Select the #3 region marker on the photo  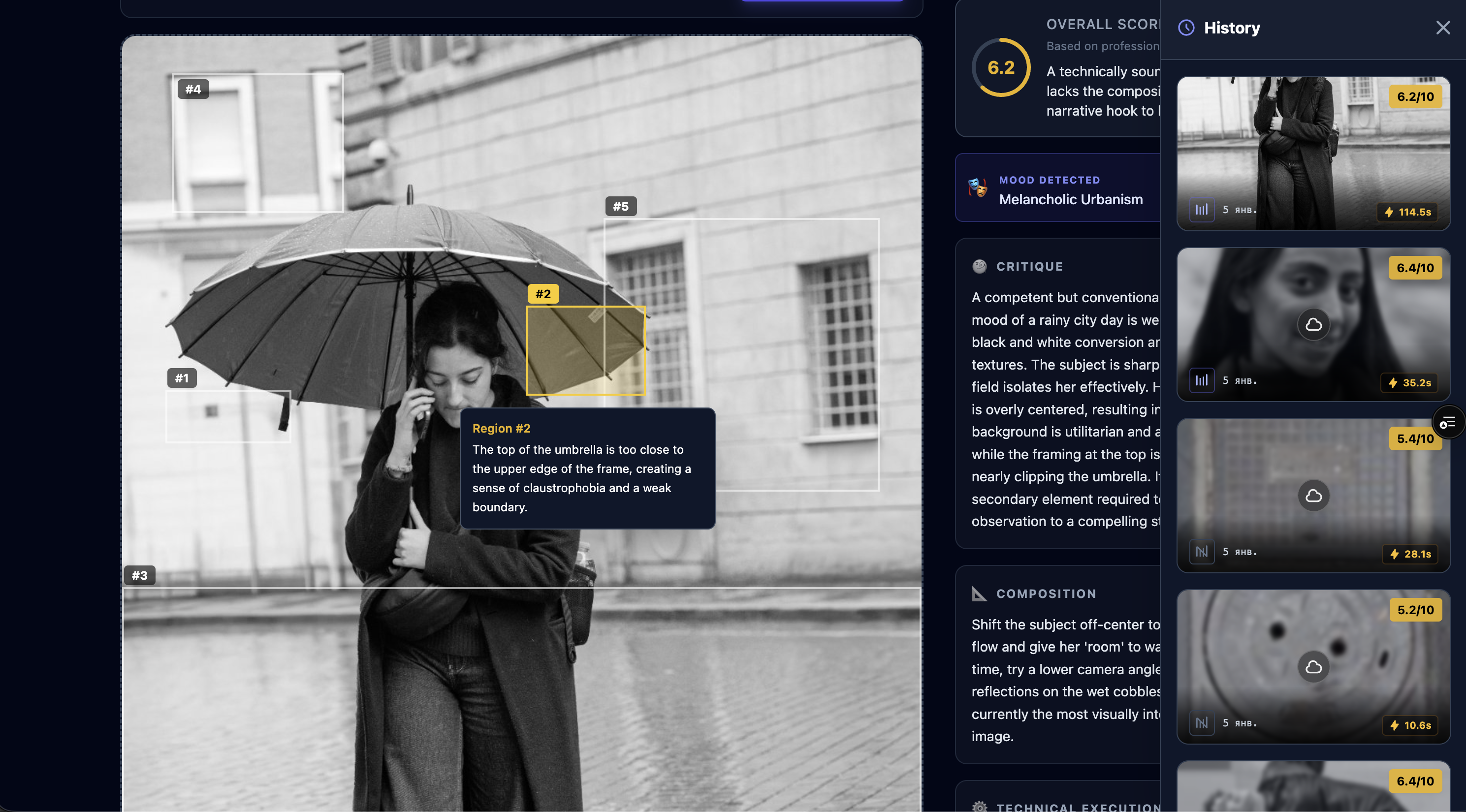[139, 575]
